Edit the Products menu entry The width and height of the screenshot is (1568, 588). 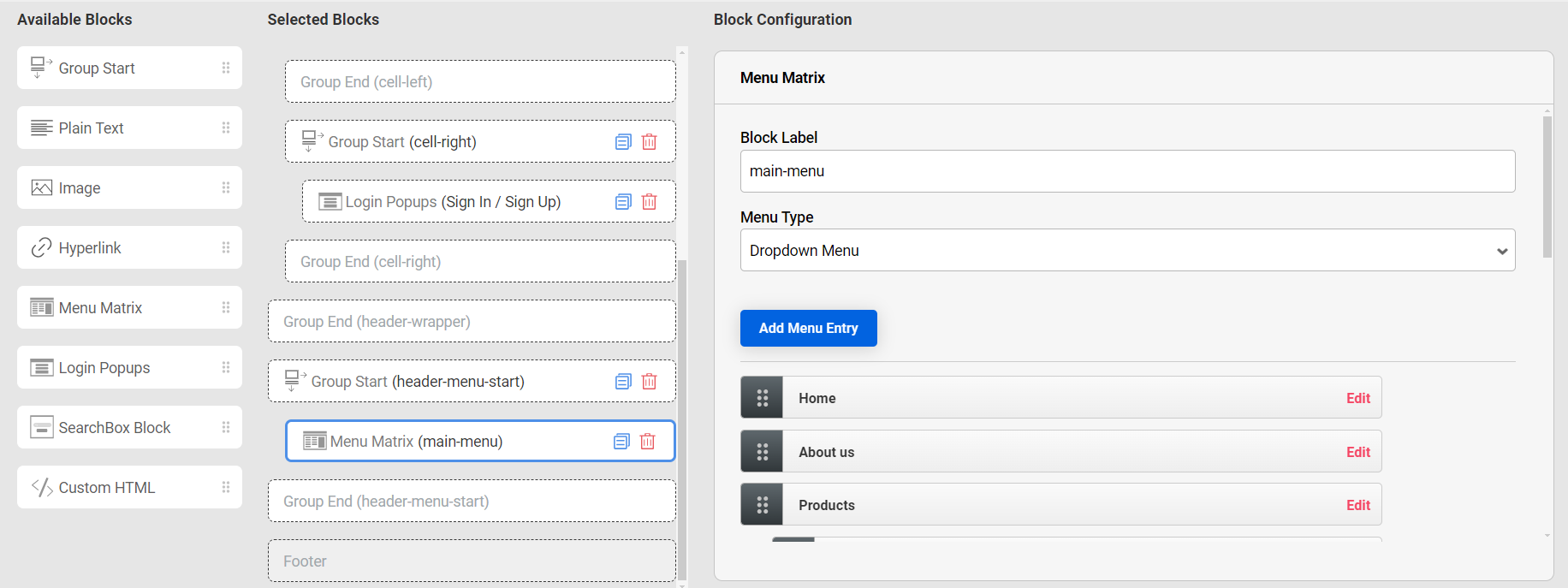(x=1357, y=505)
